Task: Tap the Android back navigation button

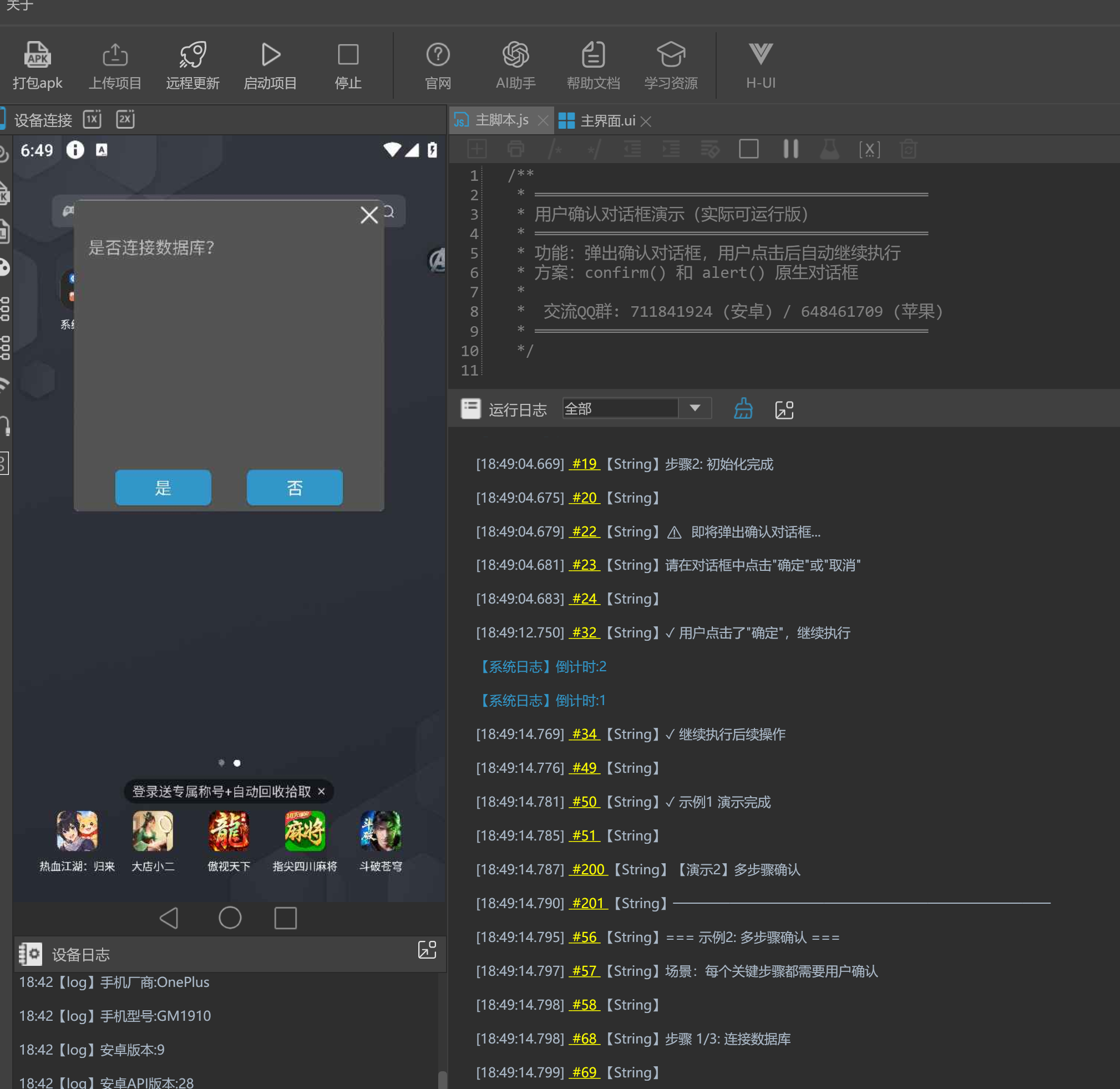Action: tap(169, 918)
